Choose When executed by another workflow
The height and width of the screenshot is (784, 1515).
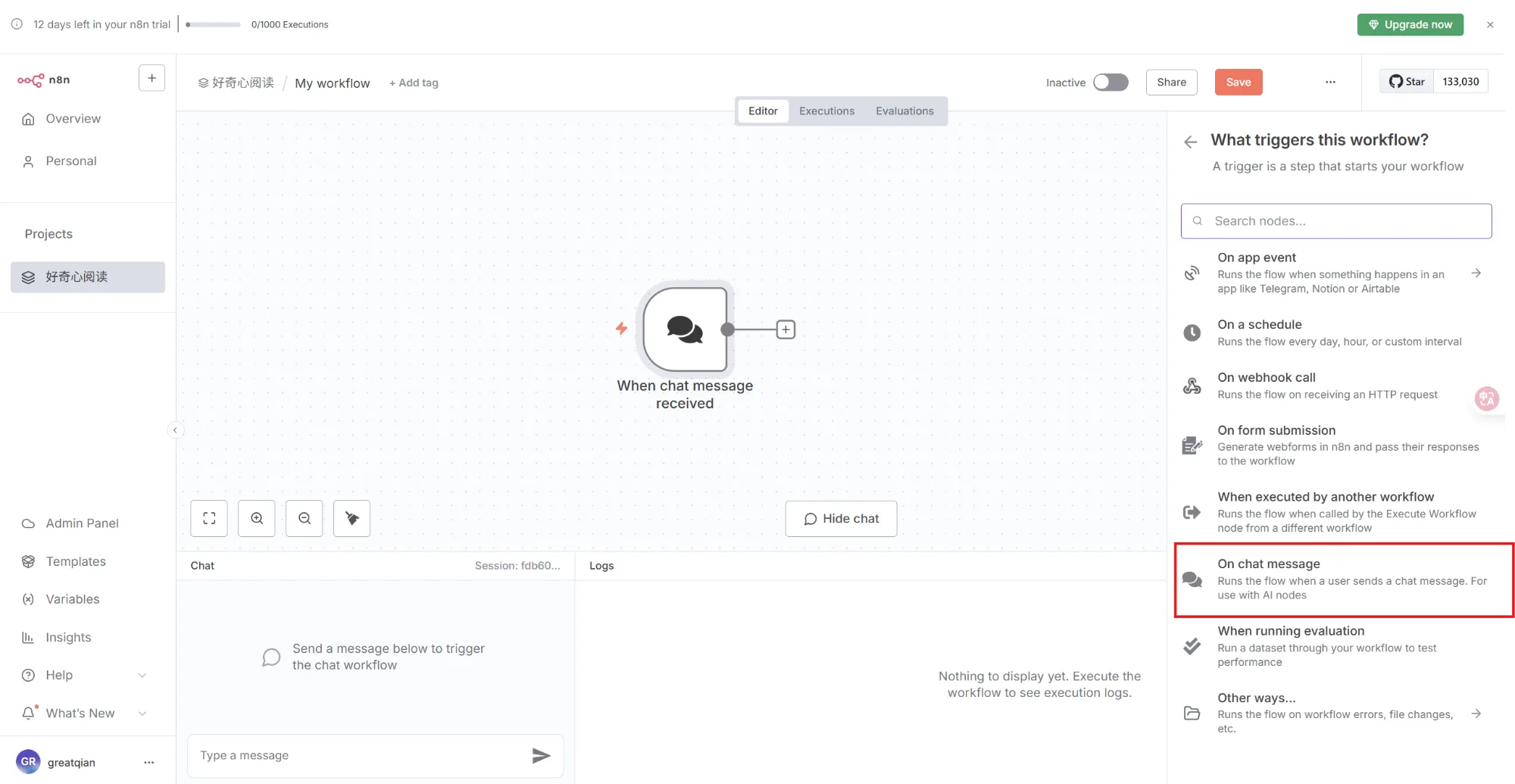click(1337, 512)
